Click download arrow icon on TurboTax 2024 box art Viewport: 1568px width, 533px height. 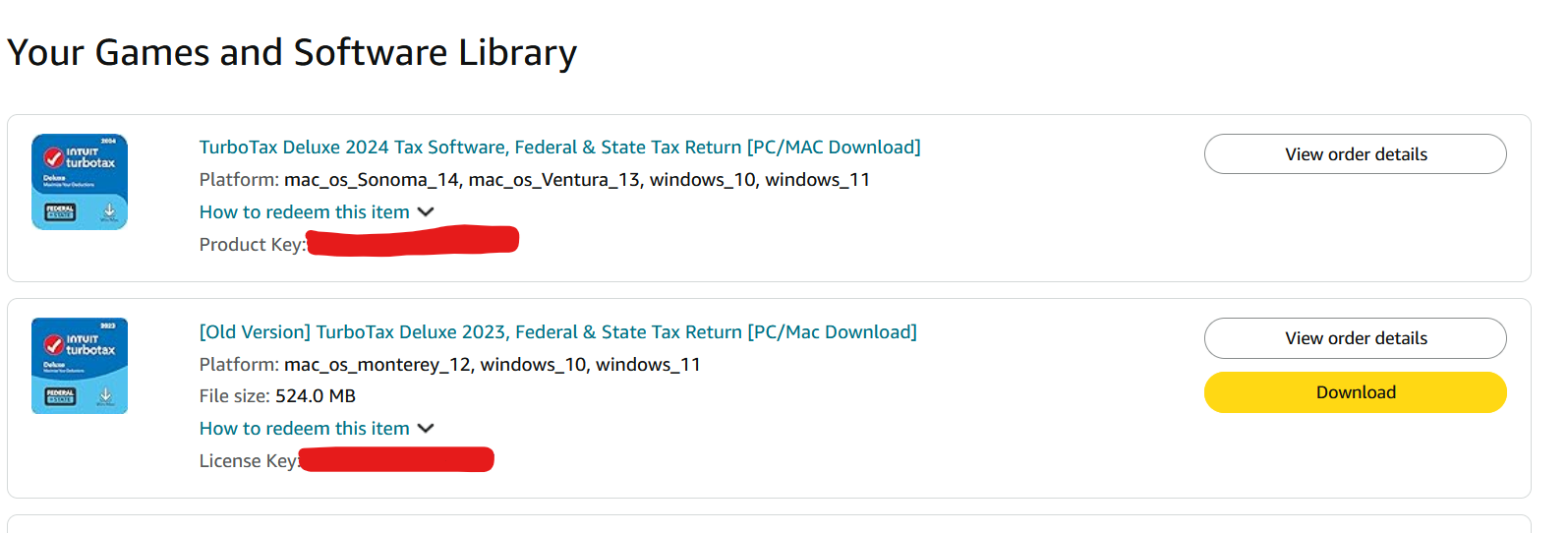(x=109, y=210)
